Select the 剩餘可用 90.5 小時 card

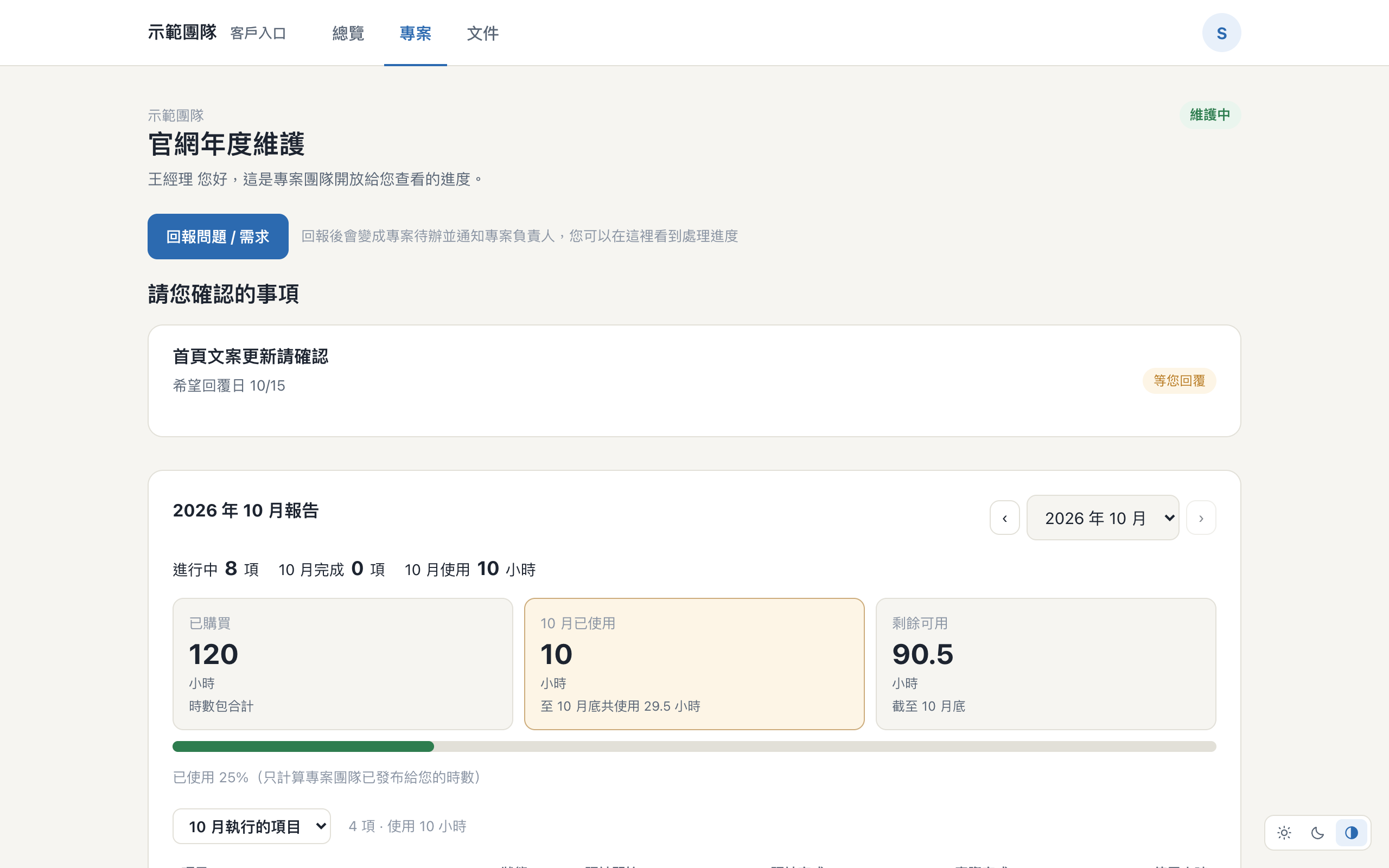[x=1046, y=664]
